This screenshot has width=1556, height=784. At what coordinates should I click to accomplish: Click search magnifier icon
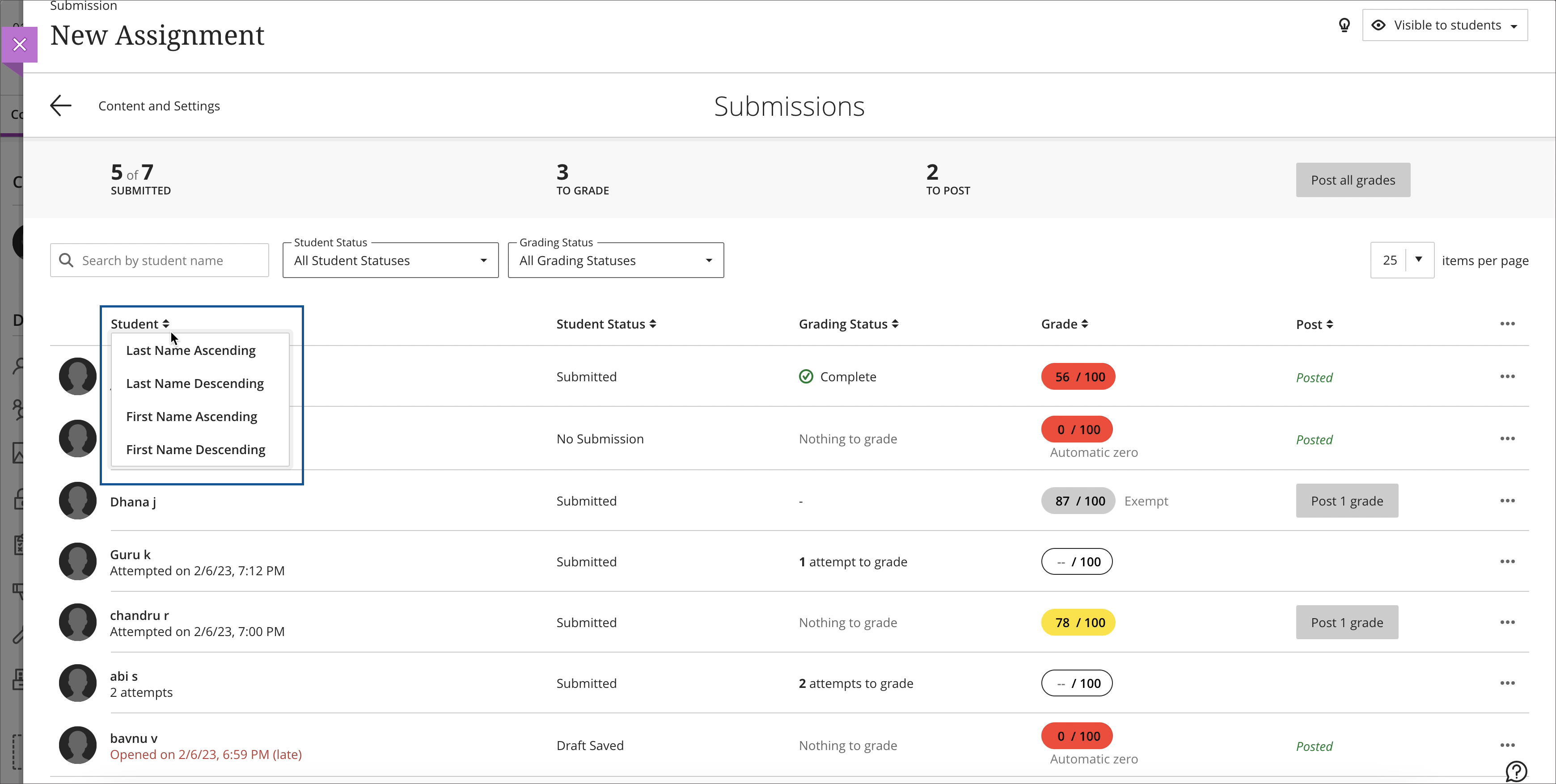click(67, 260)
